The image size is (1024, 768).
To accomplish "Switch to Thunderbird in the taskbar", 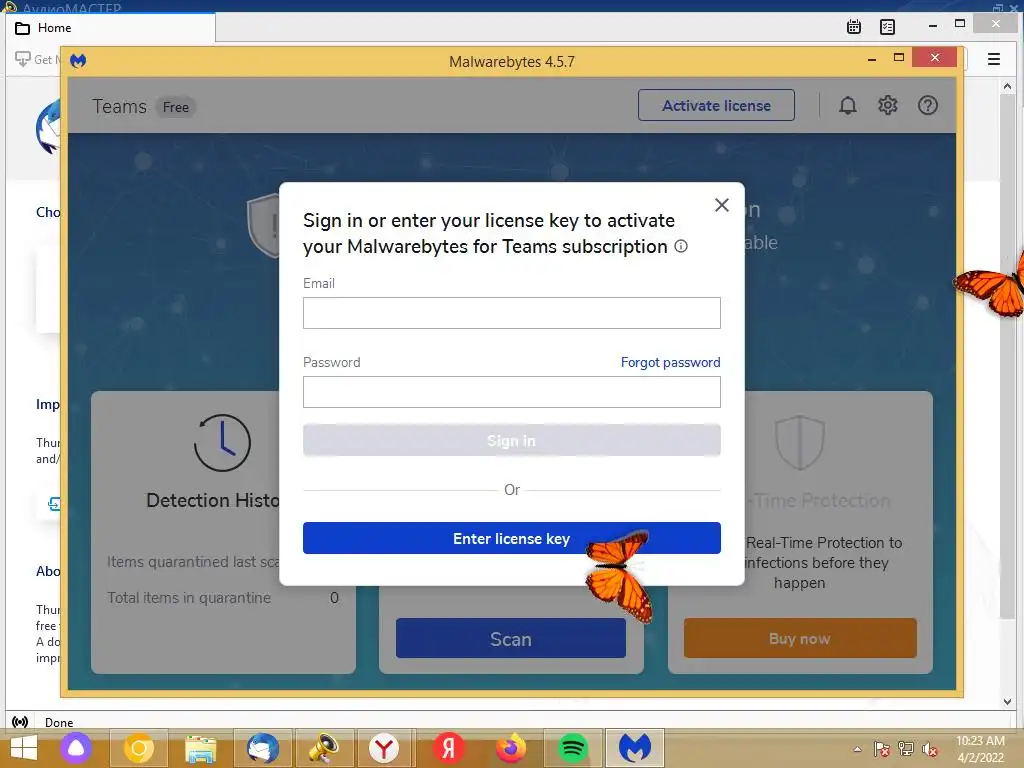I will point(263,748).
